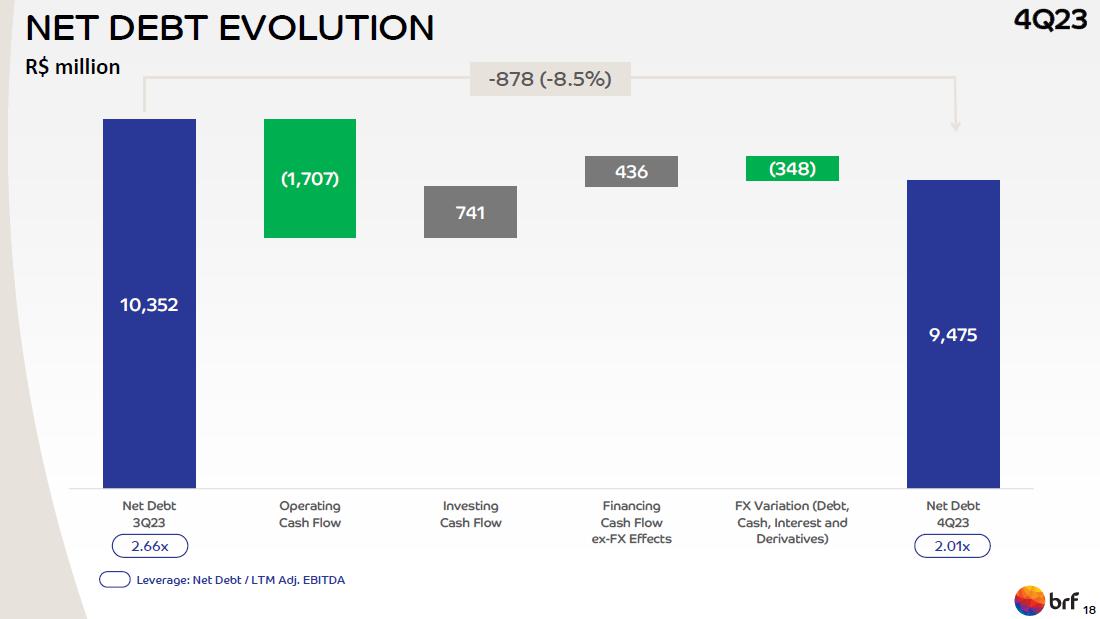This screenshot has height=619, width=1100.
Task: Select the Investing Cash Flow axis label
Action: (x=470, y=514)
